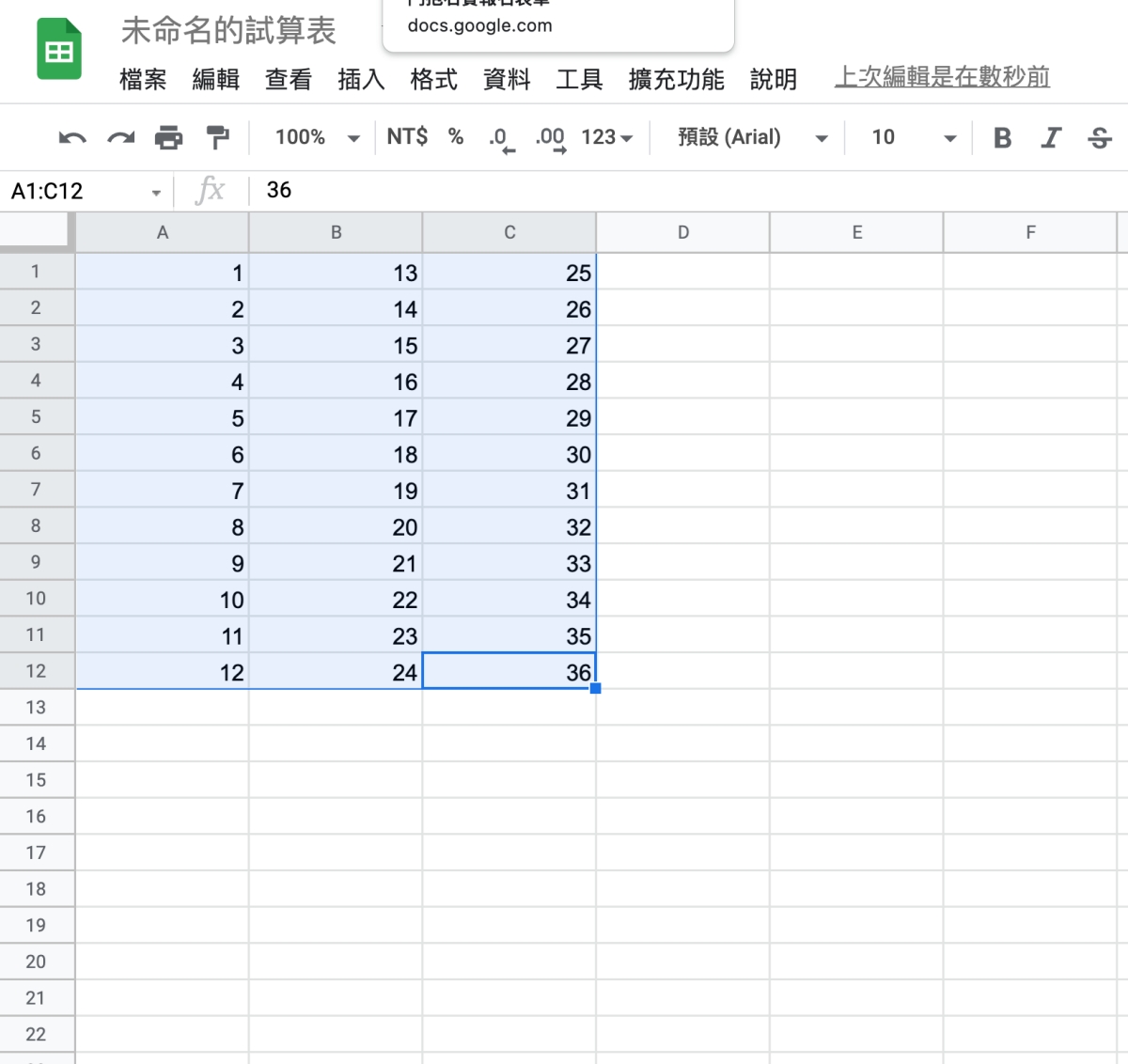Select row 1 header
The height and width of the screenshot is (1064, 1128).
point(37,272)
